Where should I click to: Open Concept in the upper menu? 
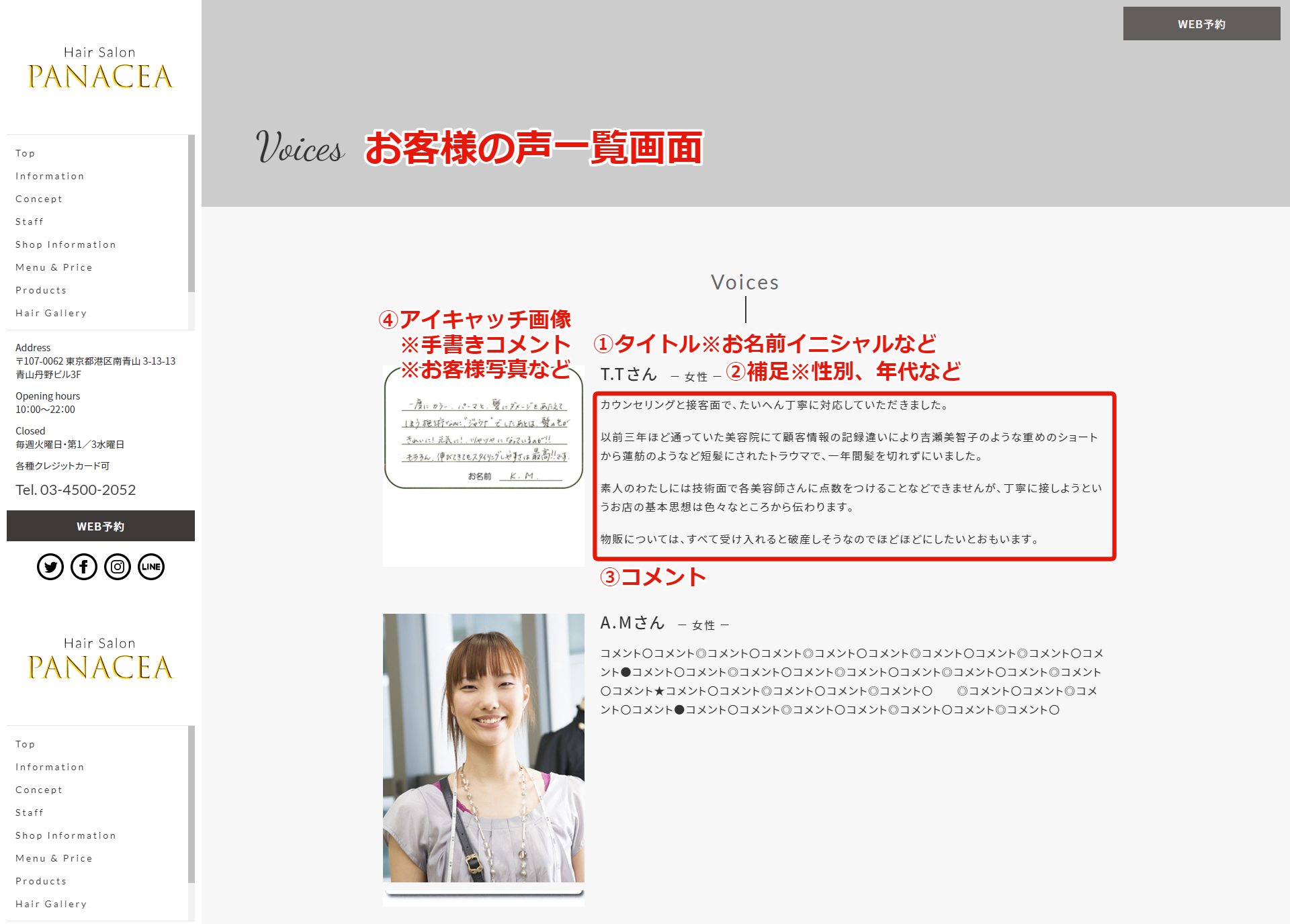[x=39, y=199]
